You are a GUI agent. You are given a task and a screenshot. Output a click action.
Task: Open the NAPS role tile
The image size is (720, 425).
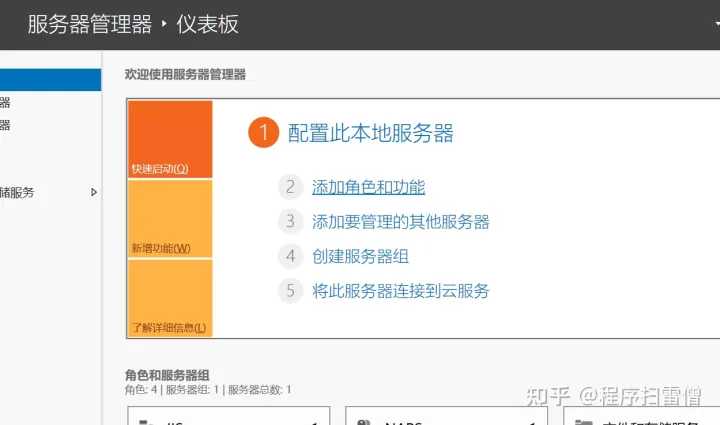point(446,416)
